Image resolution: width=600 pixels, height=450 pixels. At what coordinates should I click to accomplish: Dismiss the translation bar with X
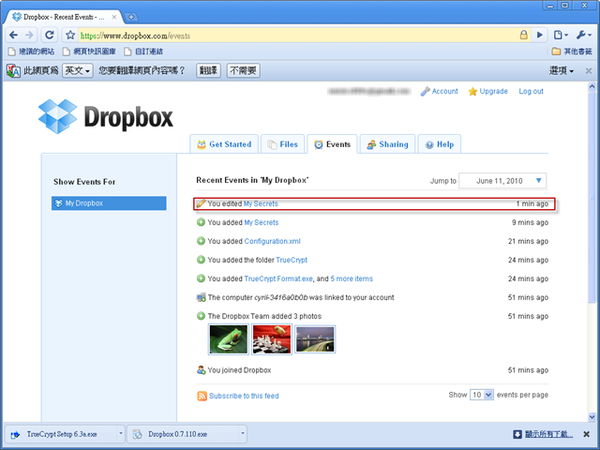click(589, 71)
